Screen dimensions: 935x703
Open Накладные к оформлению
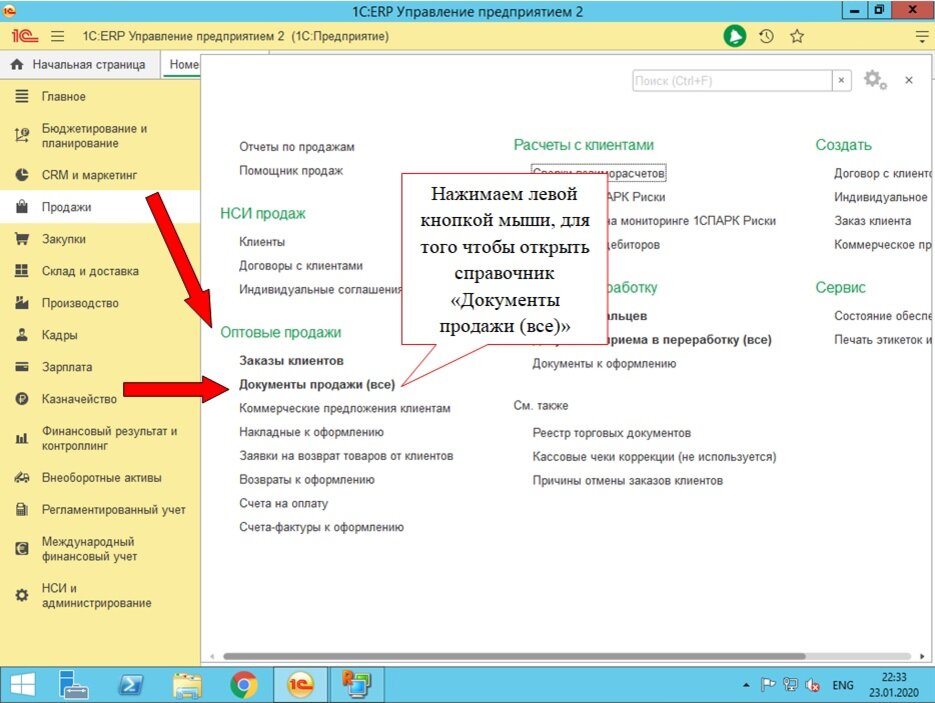(x=311, y=432)
